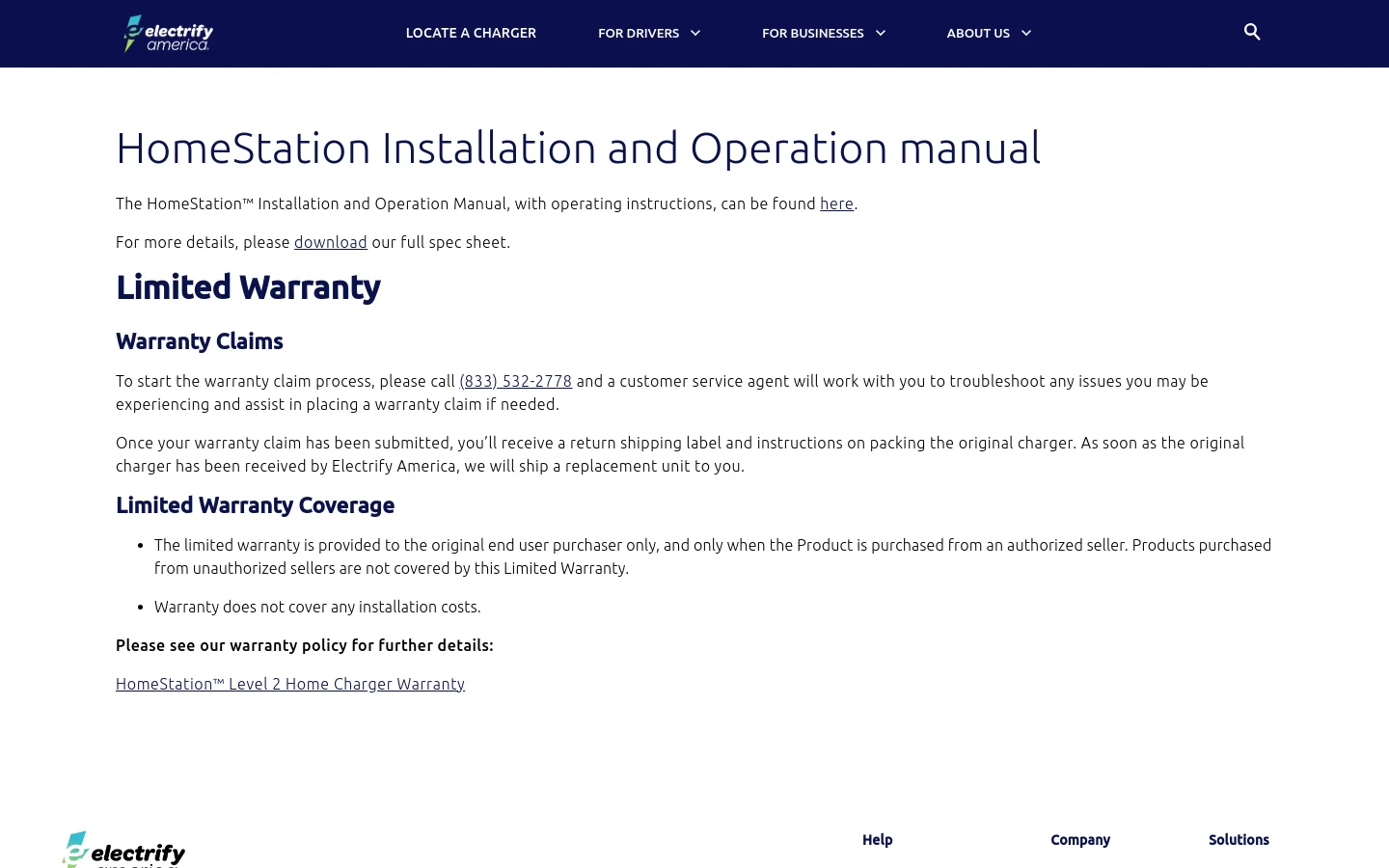Click 'Please see our warranty policy' bold text
Viewport: 1389px width, 868px height.
coord(304,645)
